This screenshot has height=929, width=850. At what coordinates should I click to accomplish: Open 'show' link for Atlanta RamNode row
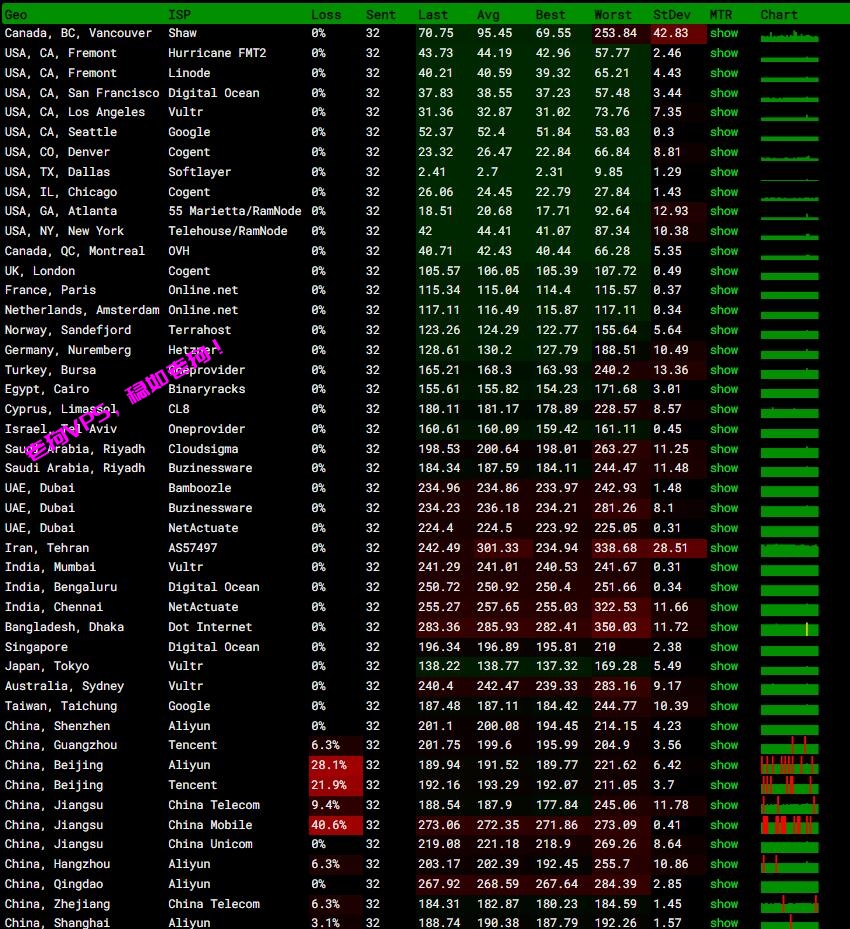(x=724, y=211)
